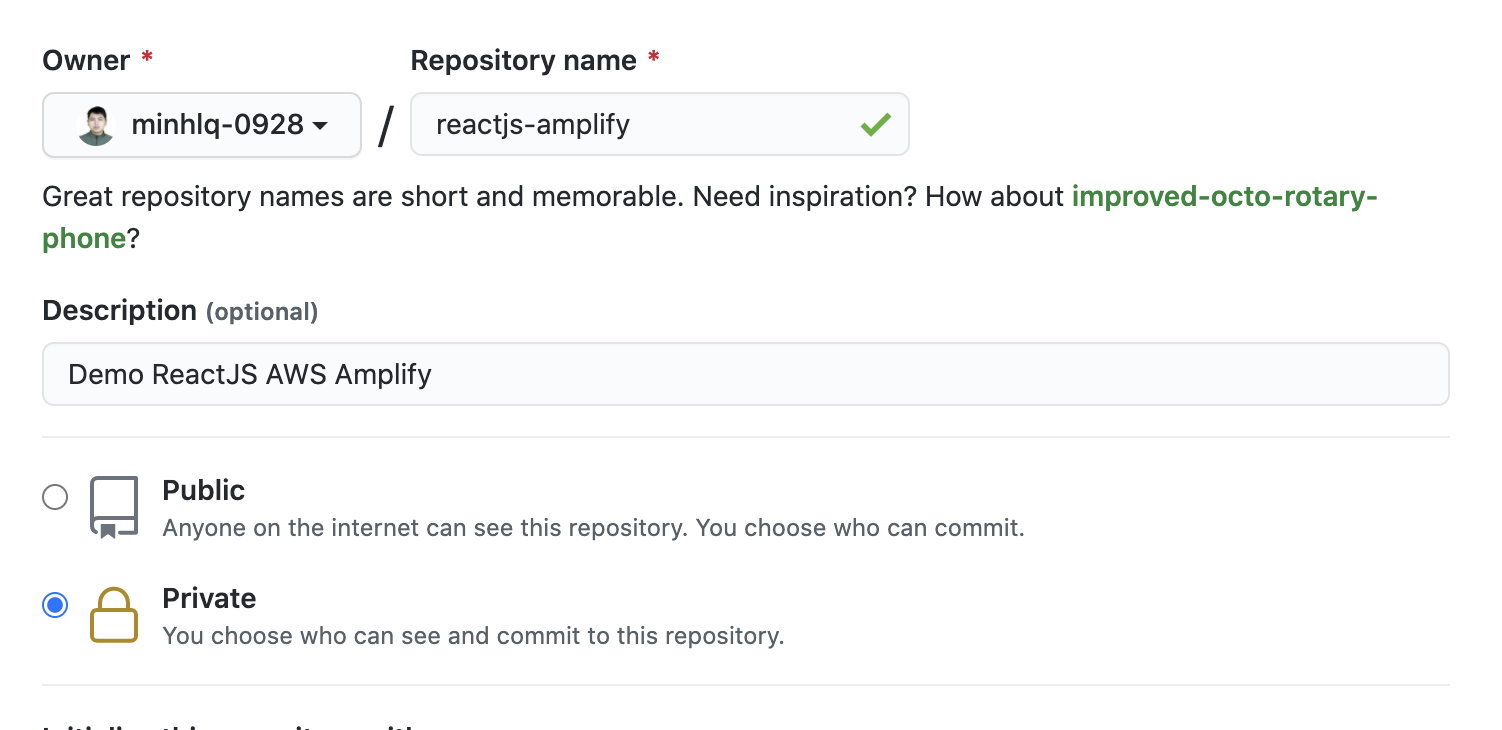Click inside the Demo ReactJS AWS Amplify description field
The width and height of the screenshot is (1502, 730).
(x=745, y=373)
